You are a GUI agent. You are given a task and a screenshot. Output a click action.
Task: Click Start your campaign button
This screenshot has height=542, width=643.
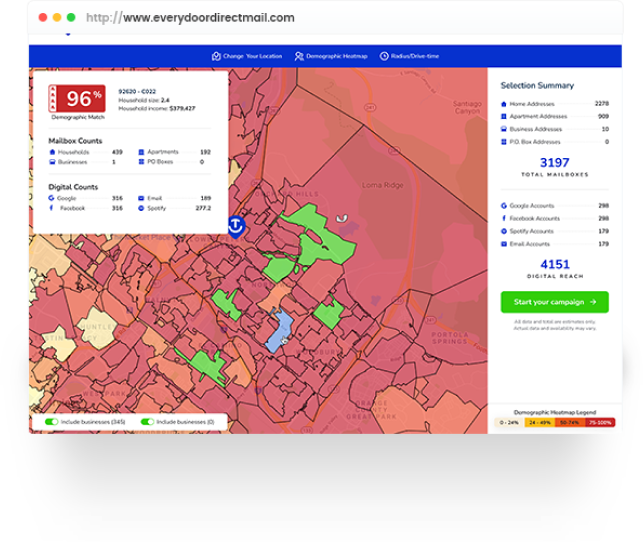554,302
